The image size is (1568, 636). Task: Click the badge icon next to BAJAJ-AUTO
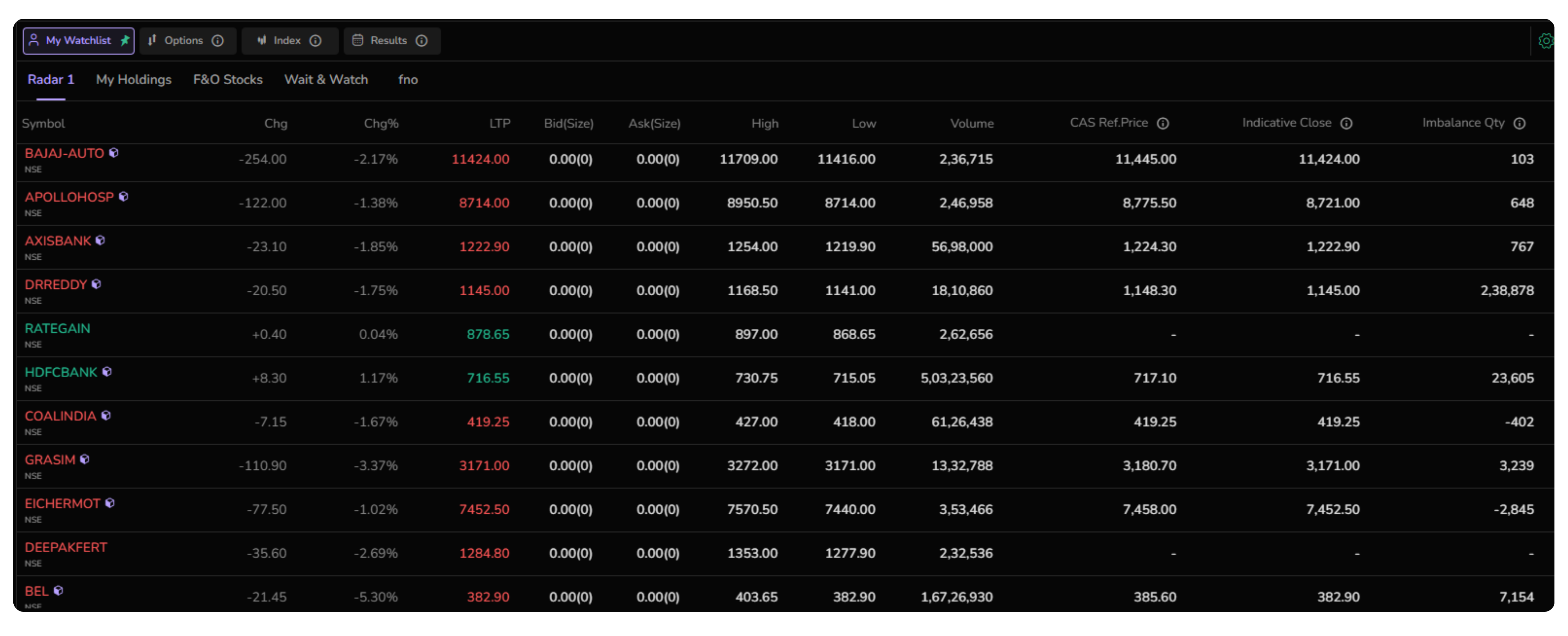pos(114,153)
